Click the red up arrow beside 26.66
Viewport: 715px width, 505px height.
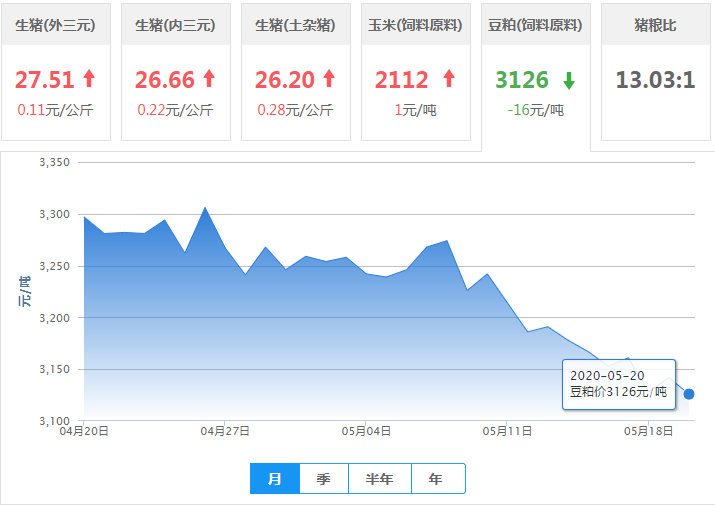209,79
